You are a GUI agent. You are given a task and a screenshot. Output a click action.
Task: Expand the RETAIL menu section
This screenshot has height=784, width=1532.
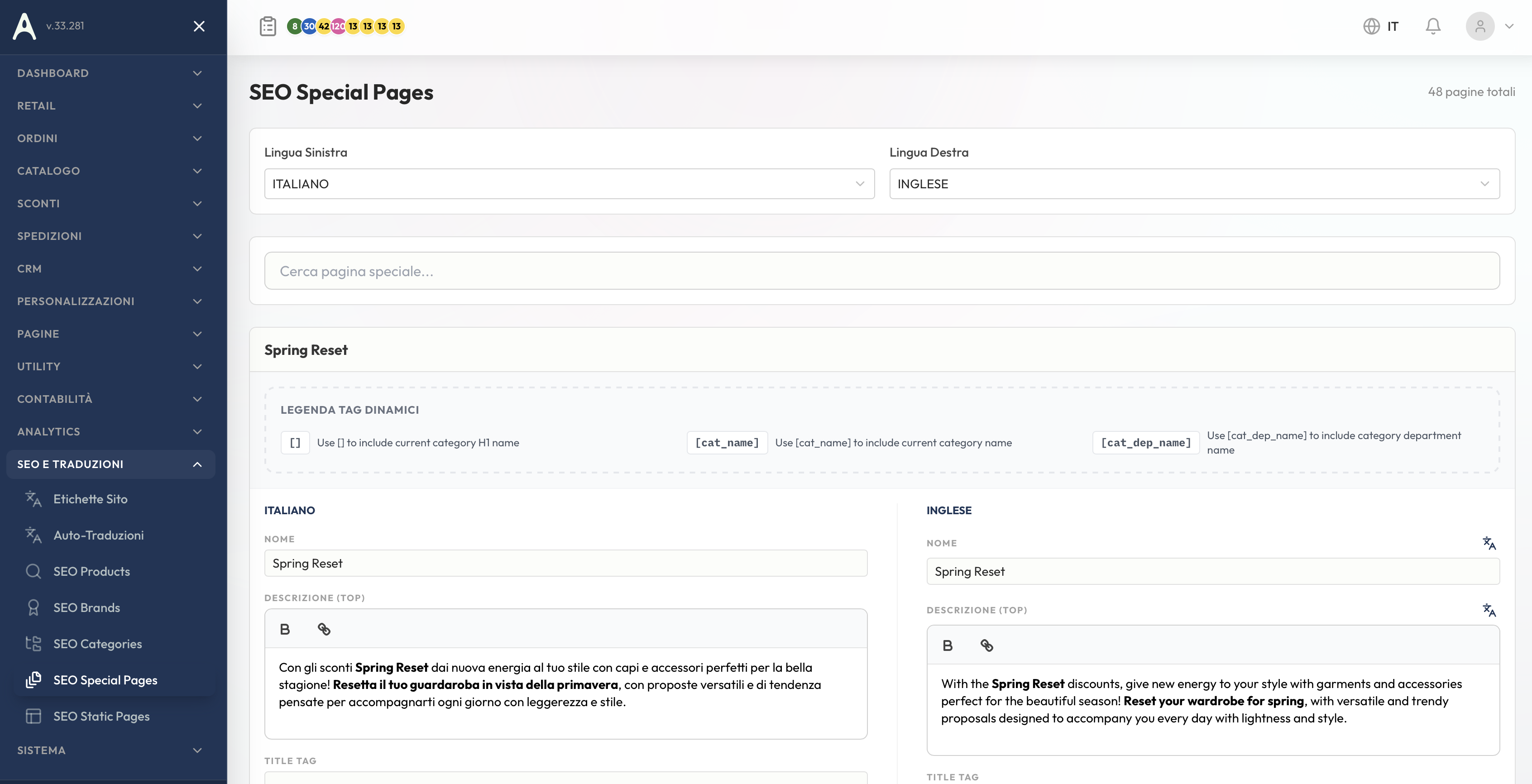coord(110,106)
